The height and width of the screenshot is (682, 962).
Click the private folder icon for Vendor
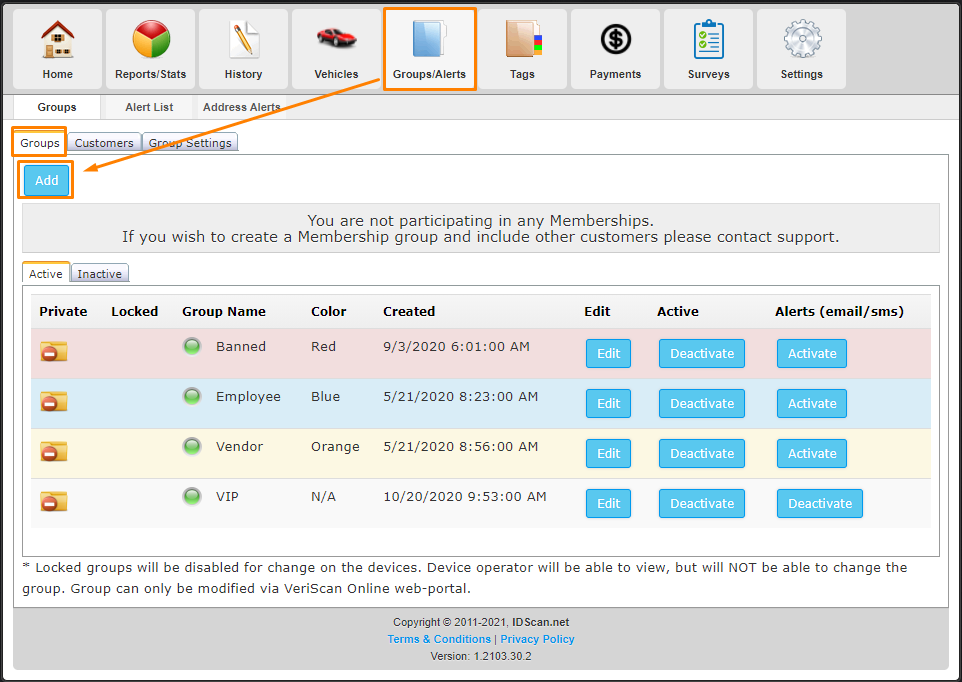coord(53,452)
